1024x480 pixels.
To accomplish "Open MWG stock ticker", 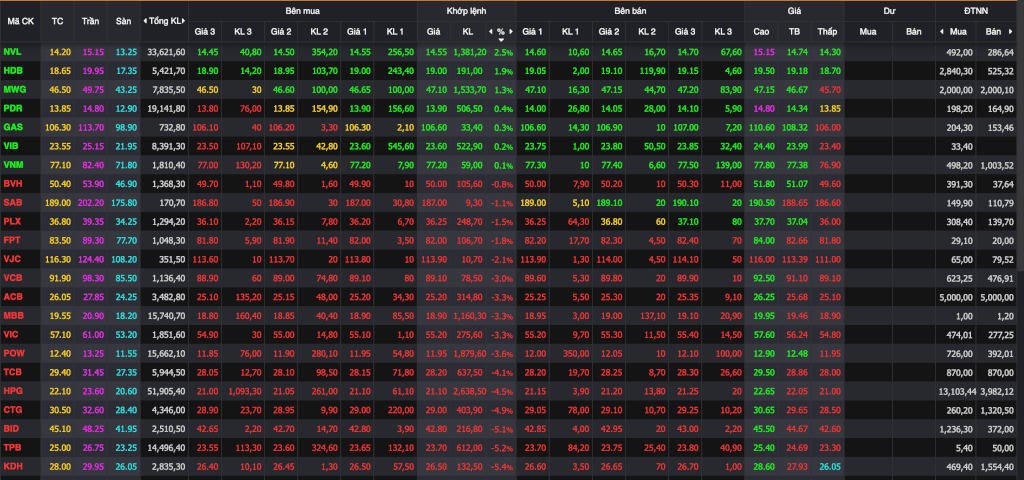I will (14, 89).
